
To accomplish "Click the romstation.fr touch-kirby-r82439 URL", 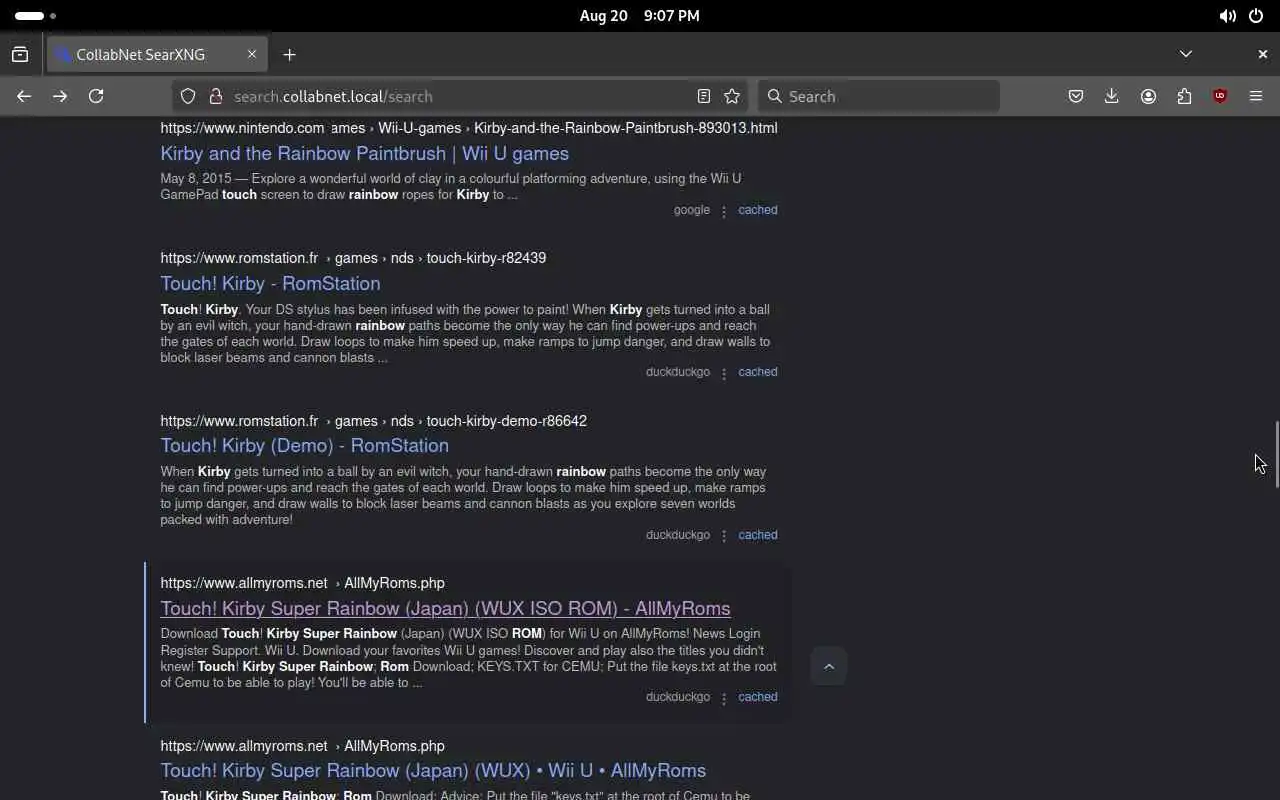I will pos(353,258).
